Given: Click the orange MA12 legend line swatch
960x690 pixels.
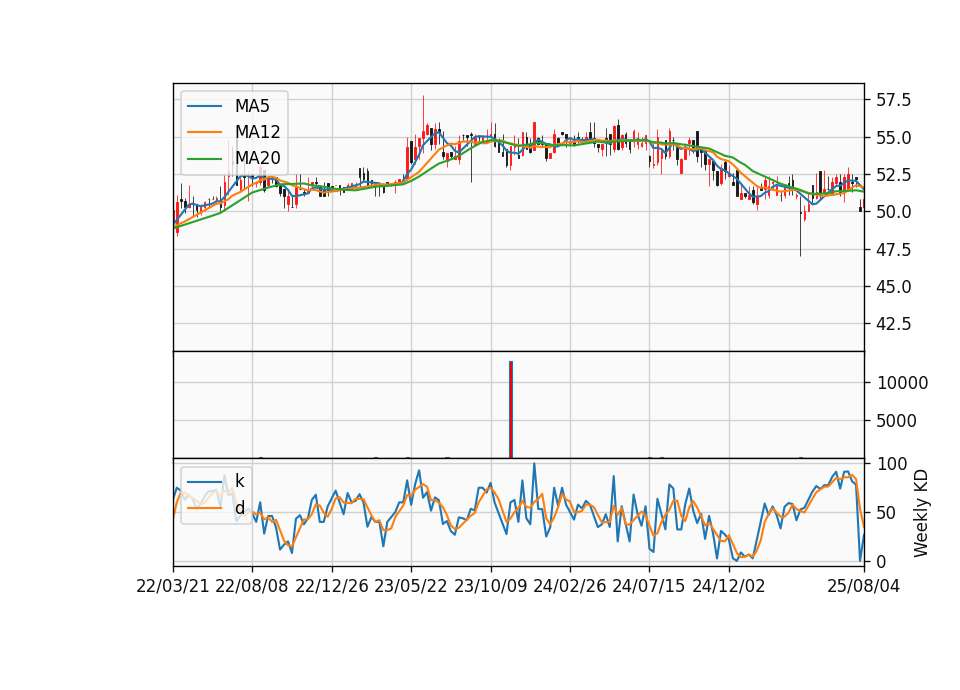Looking at the screenshot, I should [x=204, y=132].
